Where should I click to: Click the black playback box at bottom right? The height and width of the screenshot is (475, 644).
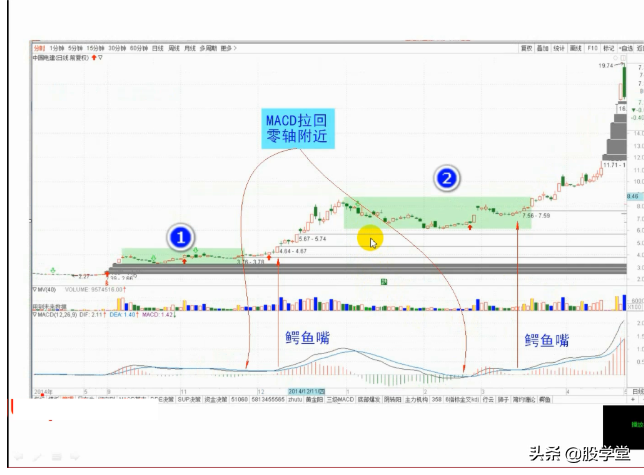(623, 427)
